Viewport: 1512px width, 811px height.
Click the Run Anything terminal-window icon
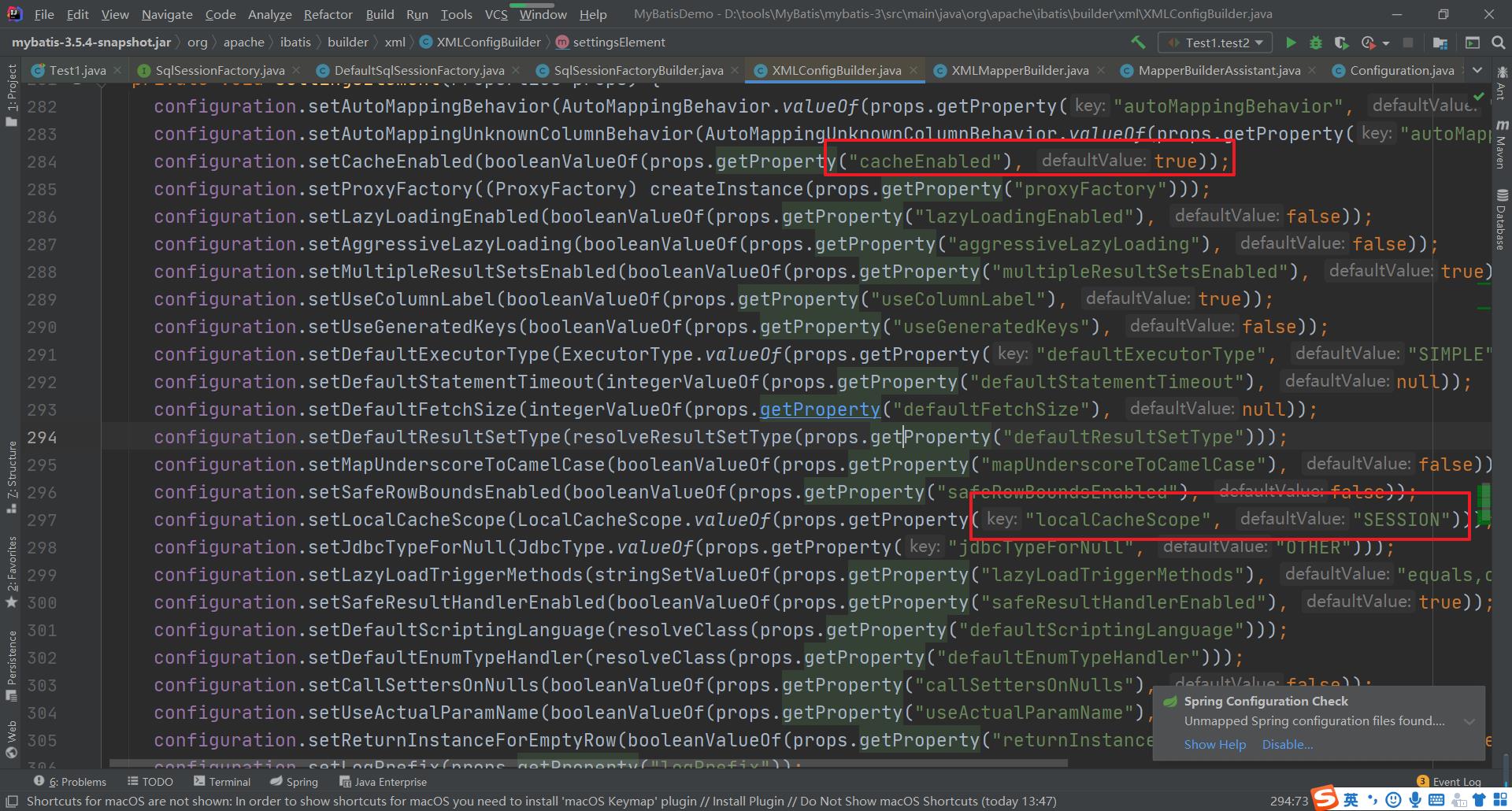(x=1472, y=43)
